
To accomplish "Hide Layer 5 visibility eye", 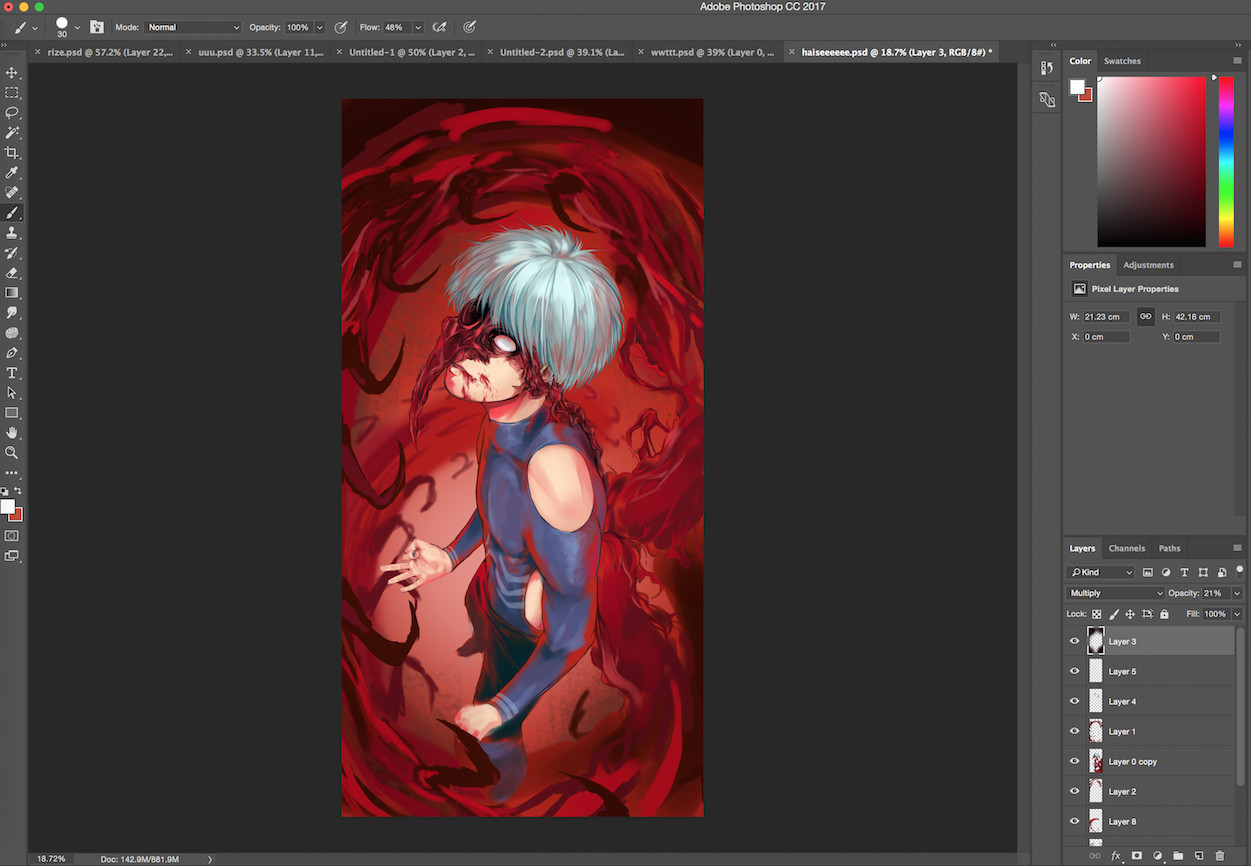I will point(1075,671).
